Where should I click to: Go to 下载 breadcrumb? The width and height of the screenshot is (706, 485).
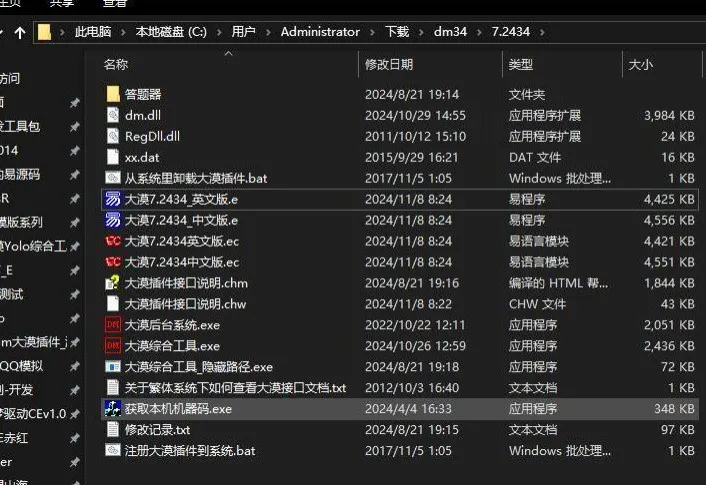click(x=397, y=32)
